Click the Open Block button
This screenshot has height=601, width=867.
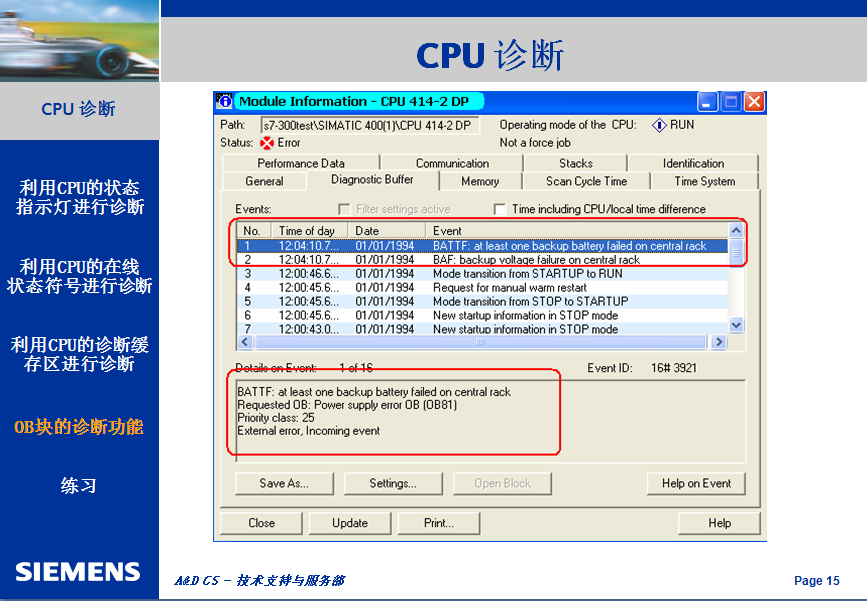coord(502,483)
